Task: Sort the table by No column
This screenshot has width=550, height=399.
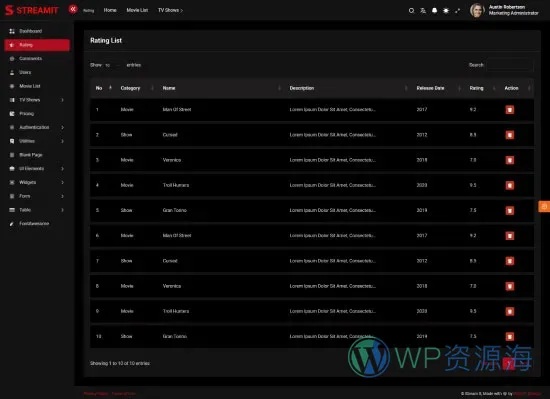Action: [103, 88]
